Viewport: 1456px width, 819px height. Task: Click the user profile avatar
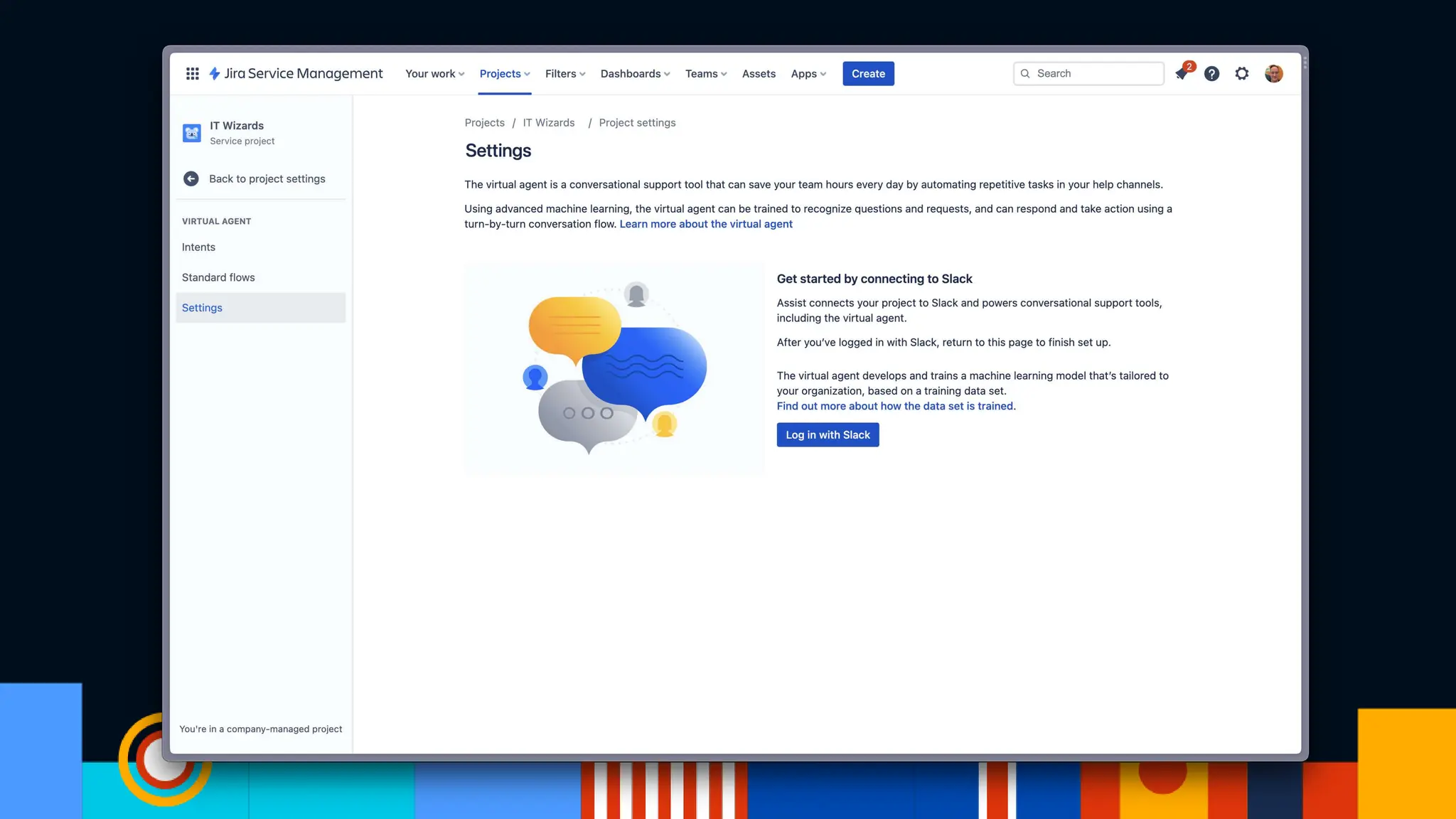click(x=1273, y=73)
